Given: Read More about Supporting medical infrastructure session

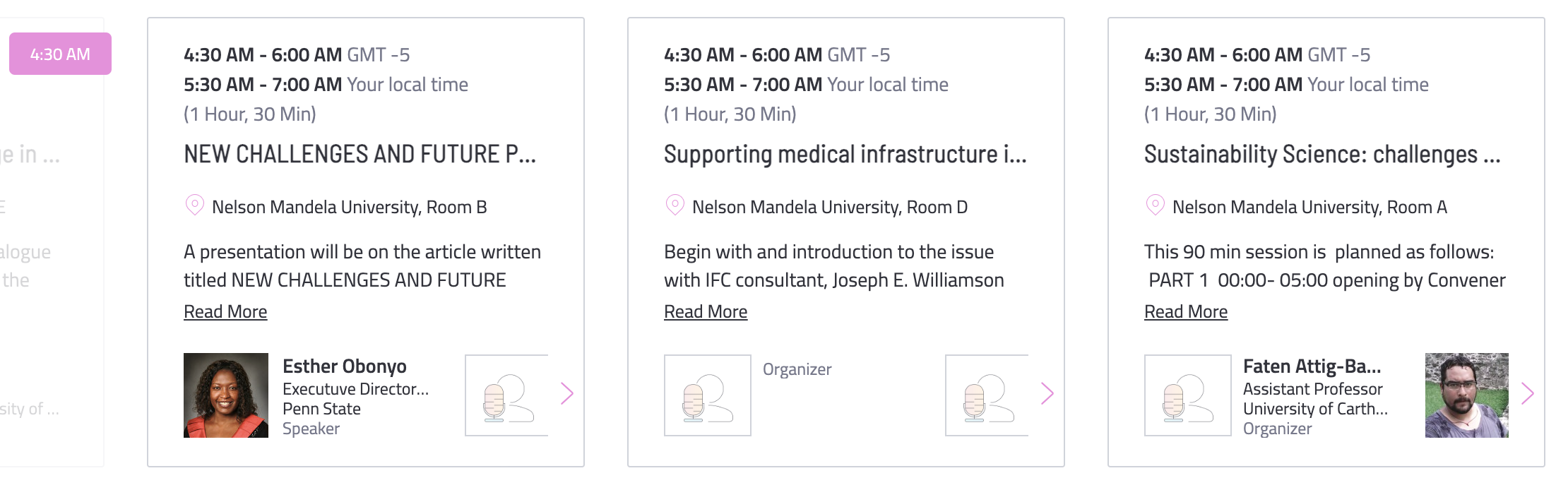Looking at the screenshot, I should click(706, 311).
